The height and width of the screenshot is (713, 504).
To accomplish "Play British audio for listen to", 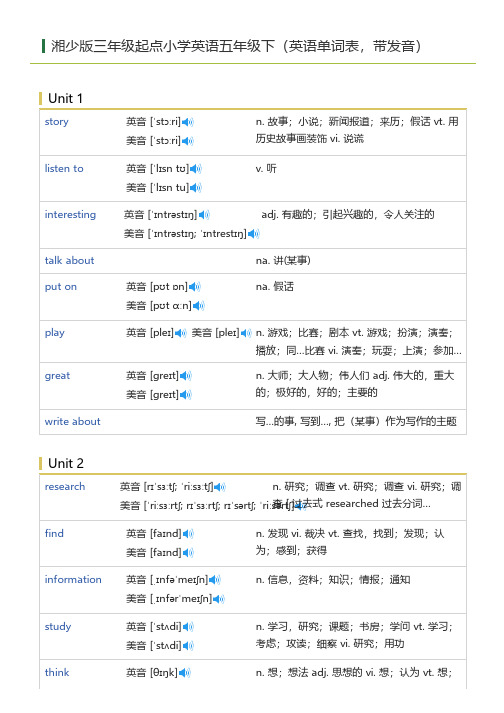I will [x=196, y=169].
